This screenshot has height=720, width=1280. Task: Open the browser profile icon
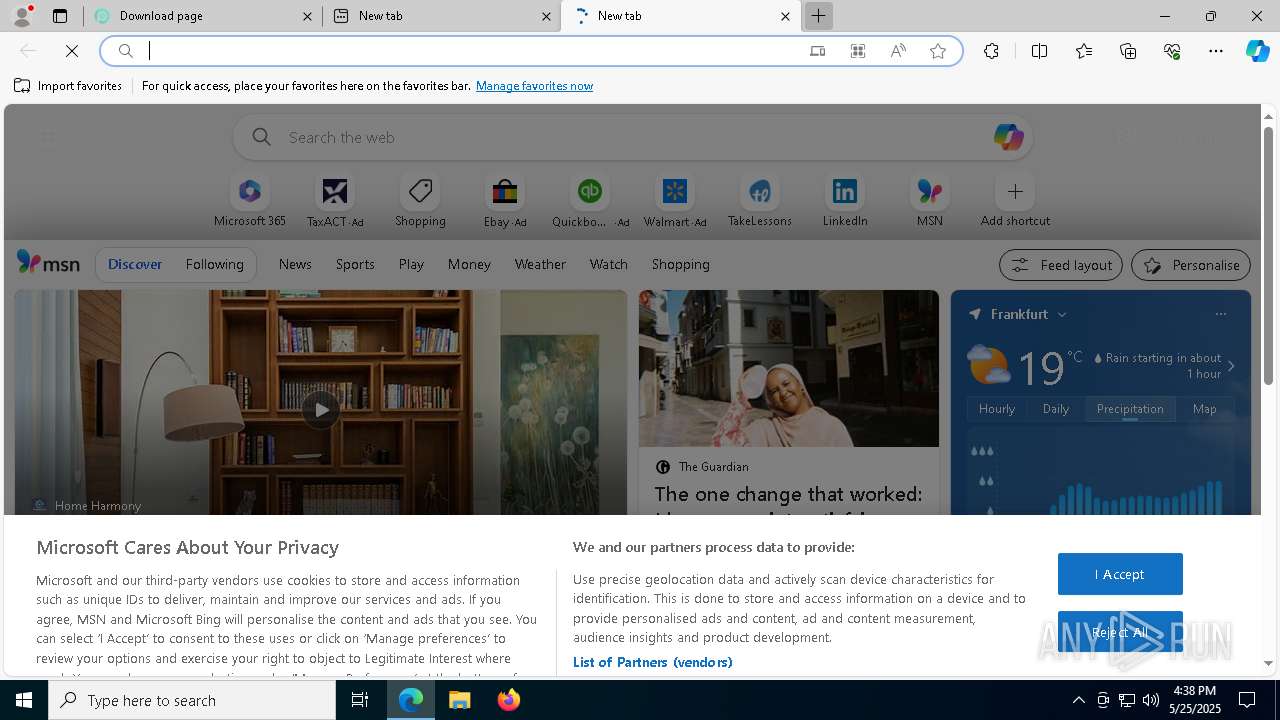(x=22, y=16)
